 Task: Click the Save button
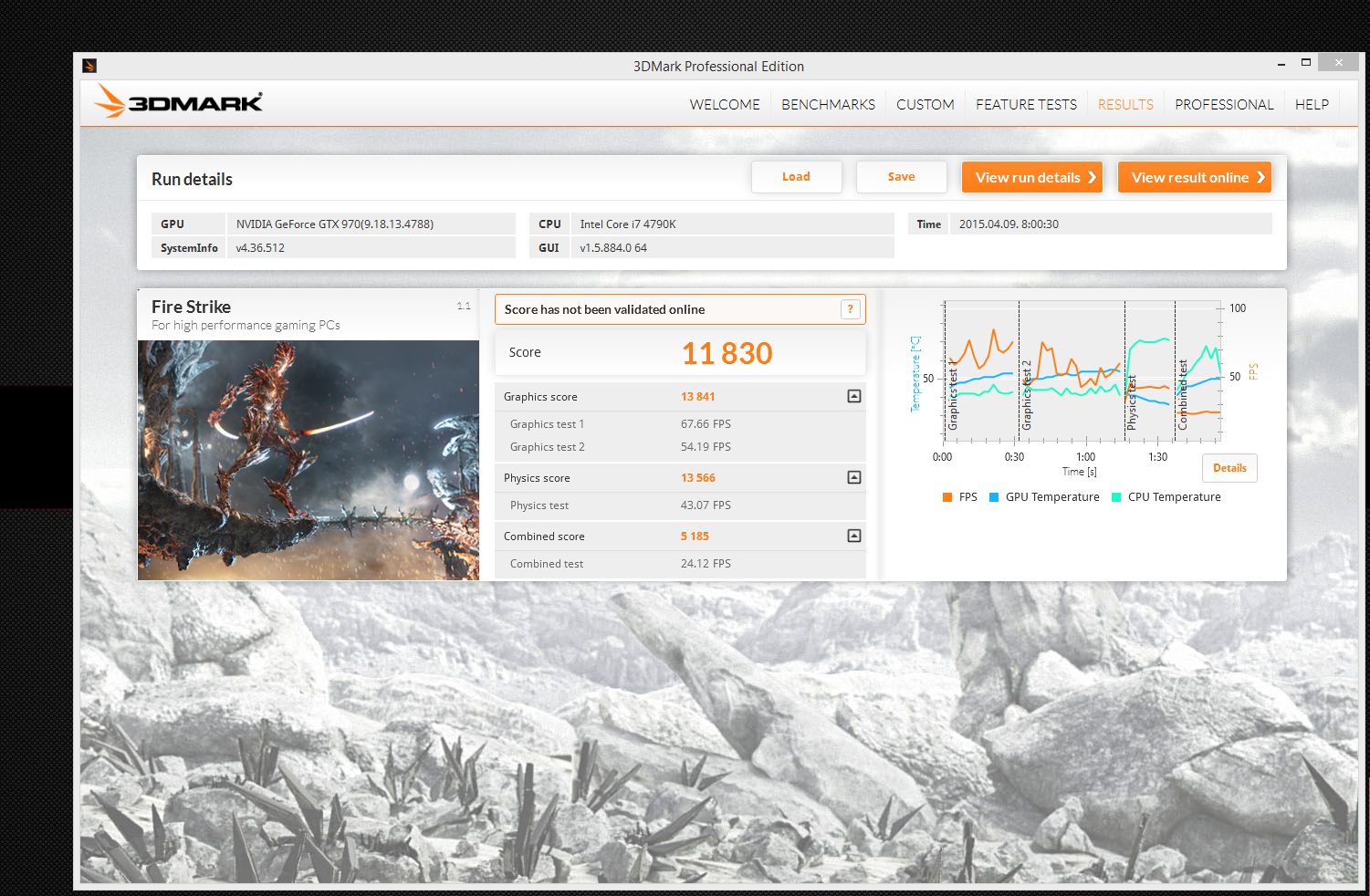[901, 177]
